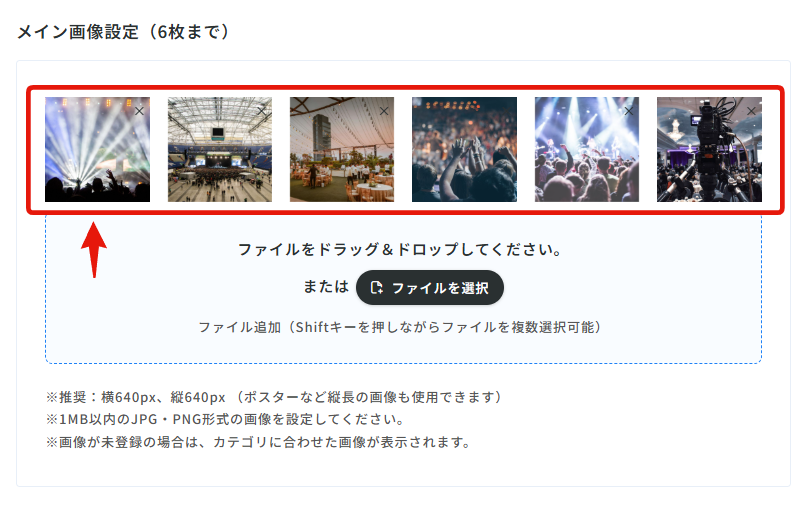Click the Shiftキー multiple file selection hint
The image size is (810, 520).
[400, 327]
